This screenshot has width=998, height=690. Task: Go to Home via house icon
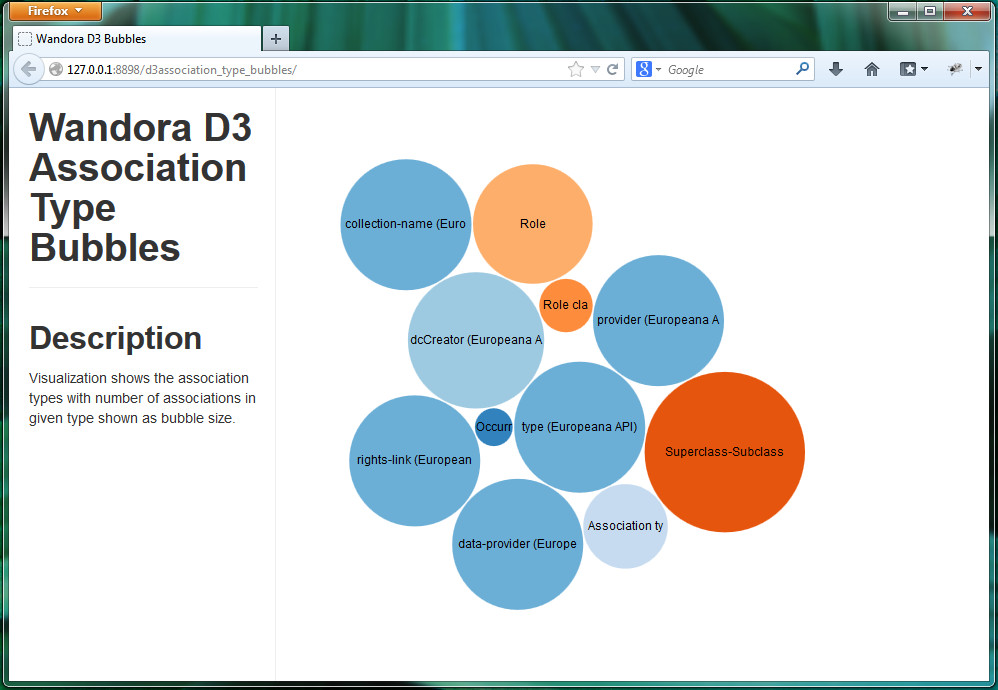[872, 69]
